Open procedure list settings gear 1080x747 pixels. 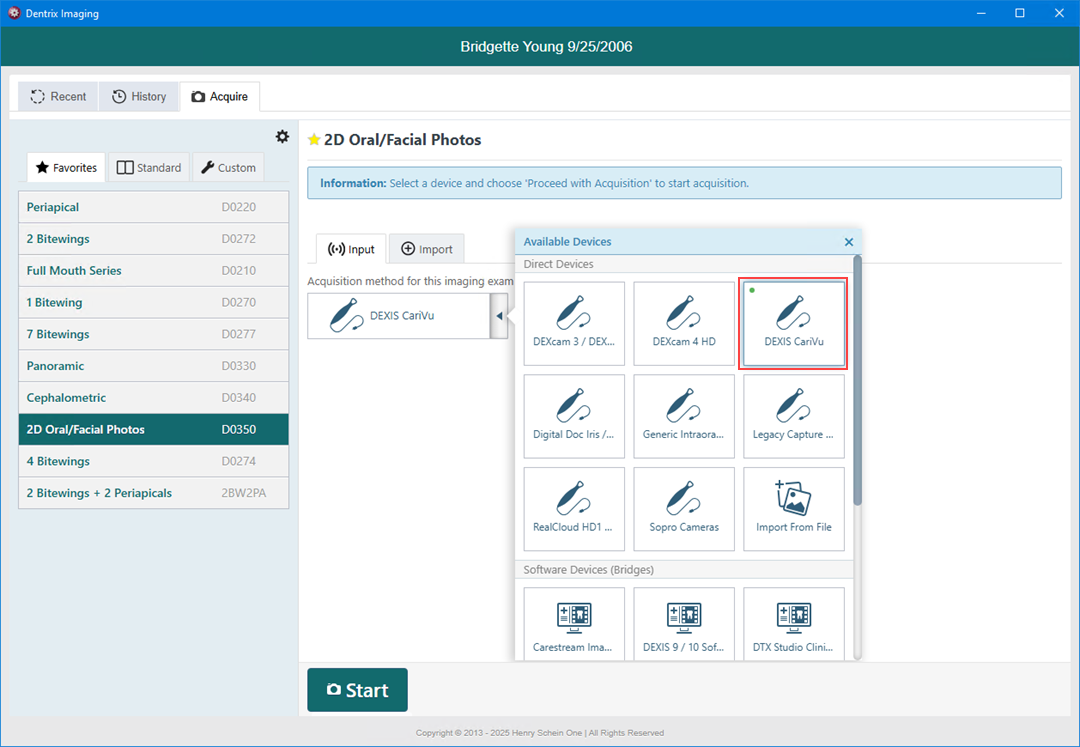(x=282, y=137)
